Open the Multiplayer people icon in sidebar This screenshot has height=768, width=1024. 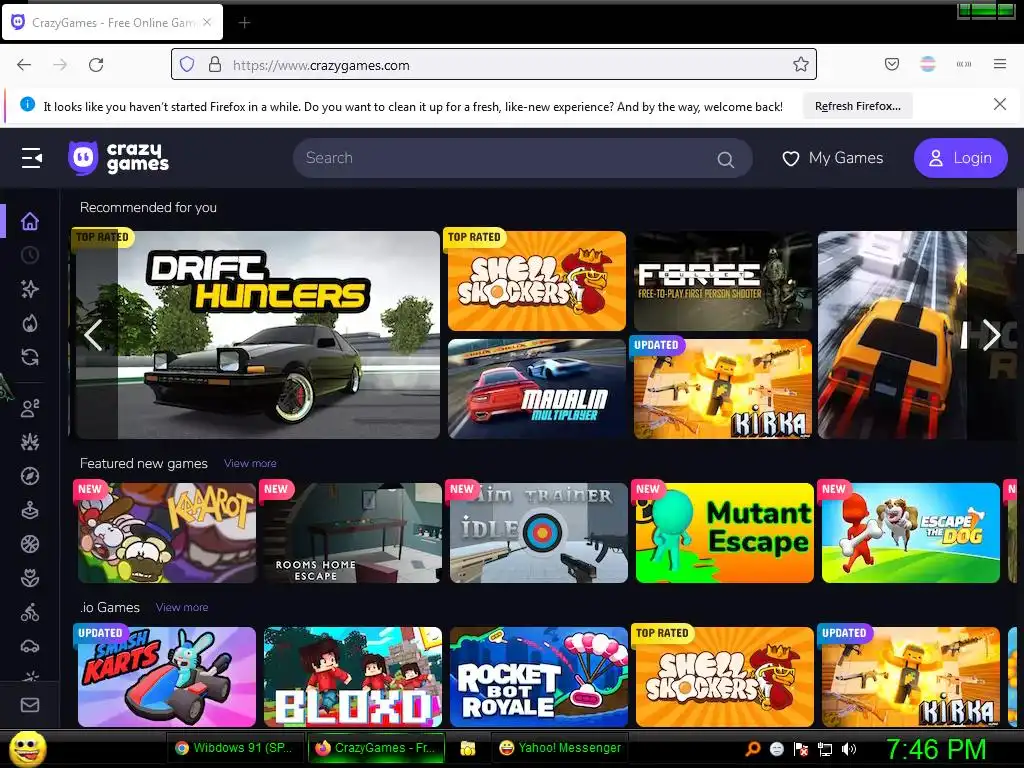(30, 408)
